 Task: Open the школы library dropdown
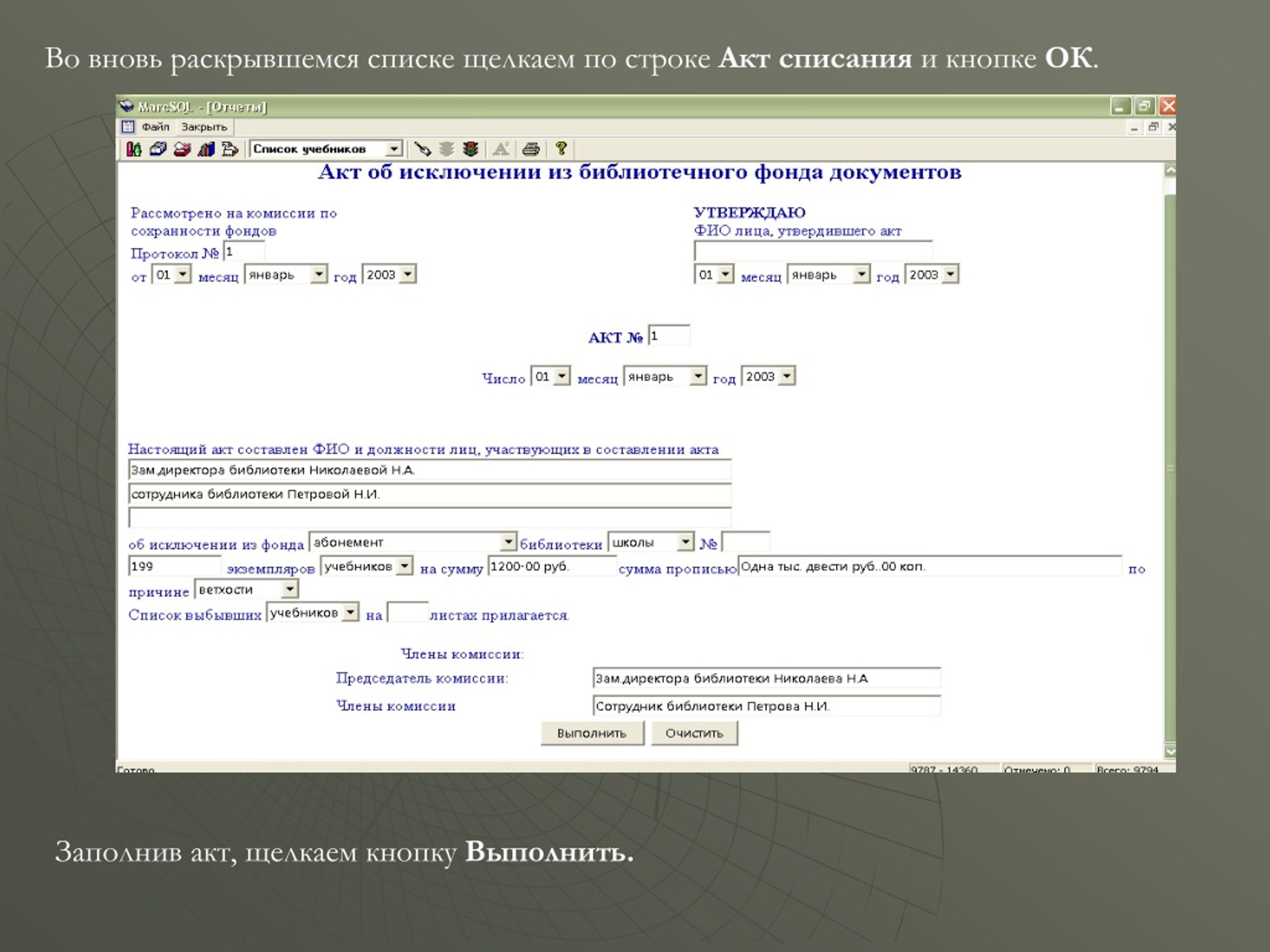coord(686,542)
